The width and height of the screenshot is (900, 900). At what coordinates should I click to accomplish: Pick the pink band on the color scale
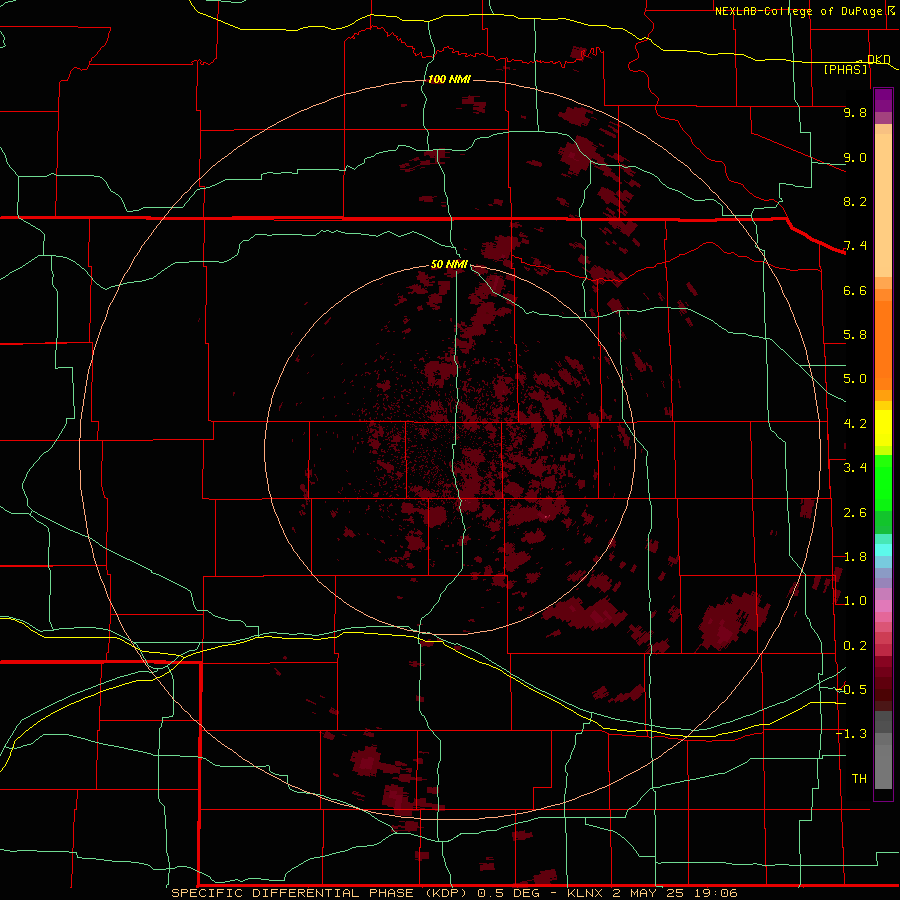coord(883,606)
